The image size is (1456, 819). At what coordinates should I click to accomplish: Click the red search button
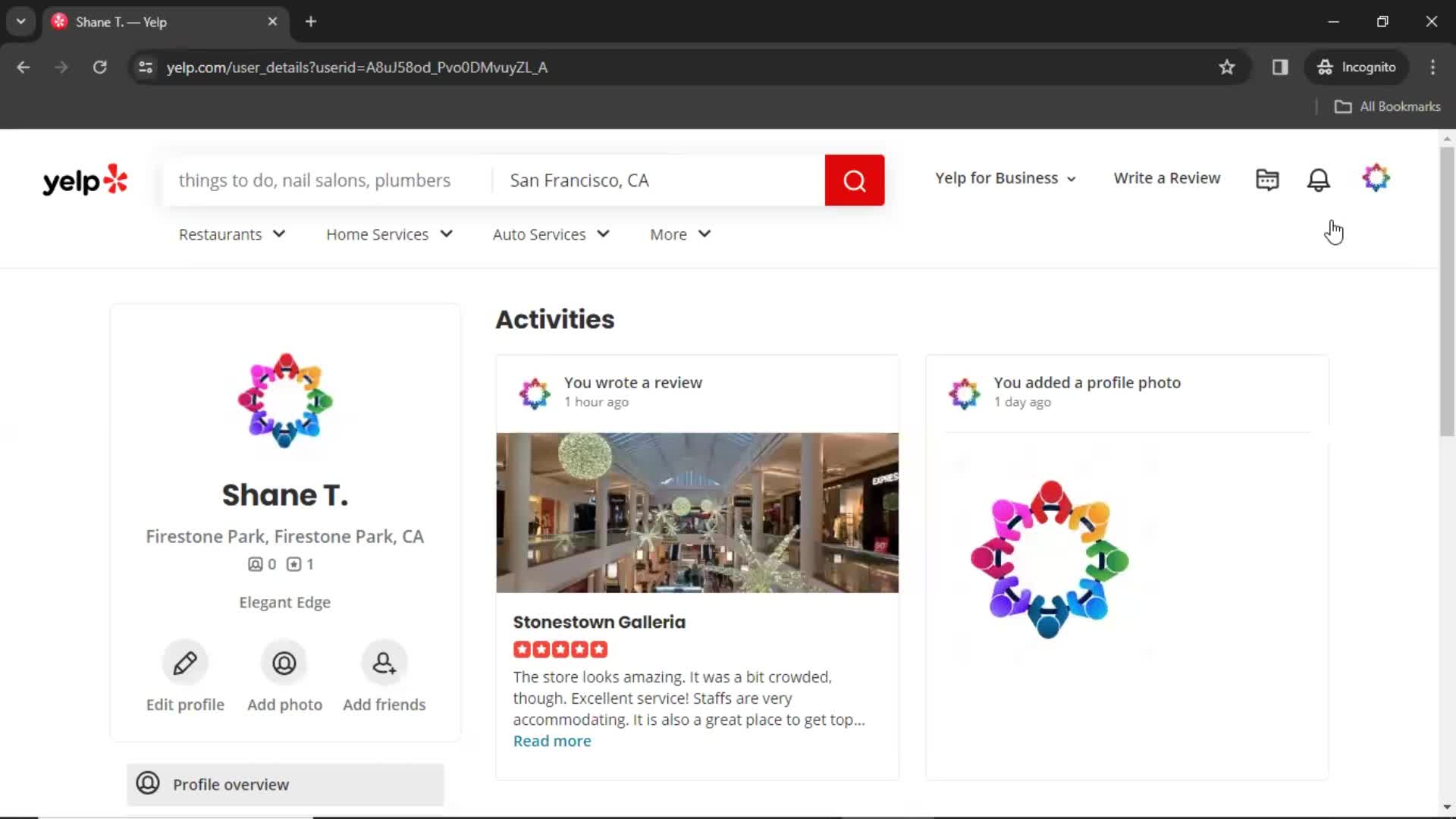coord(853,179)
